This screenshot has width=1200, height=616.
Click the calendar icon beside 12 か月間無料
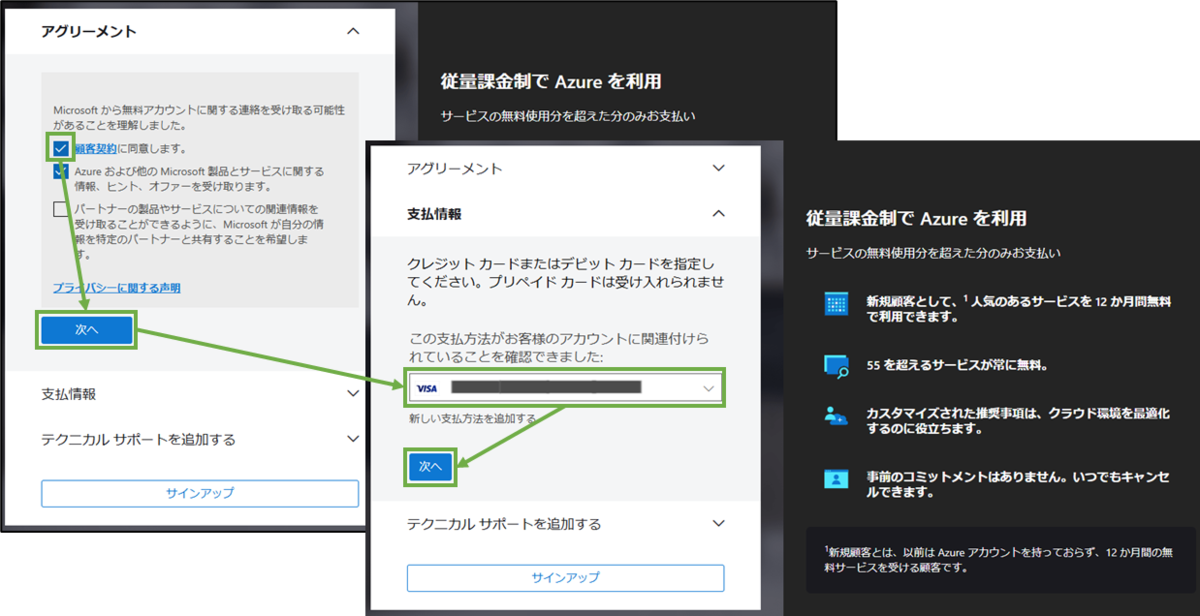coord(836,304)
